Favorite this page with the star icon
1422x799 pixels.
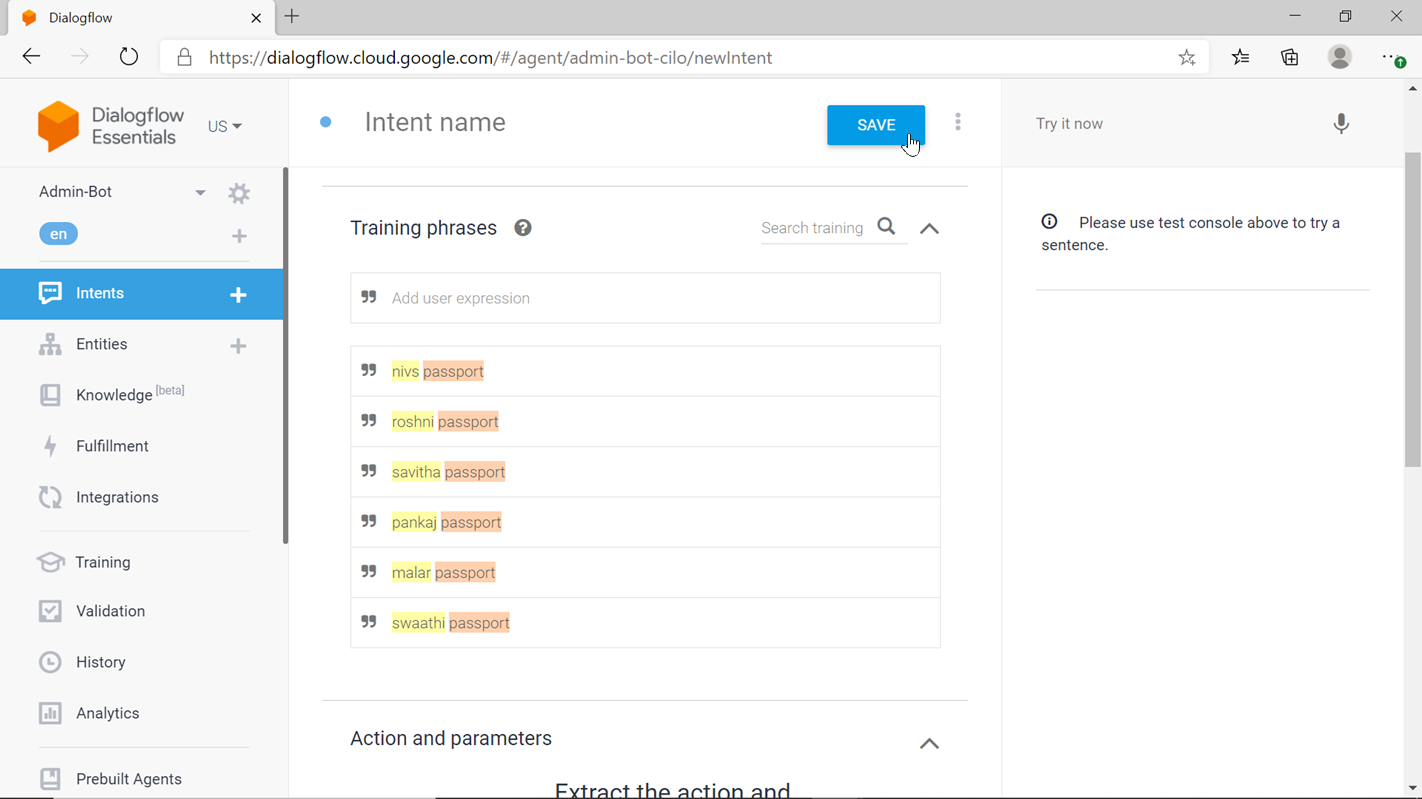[1187, 58]
